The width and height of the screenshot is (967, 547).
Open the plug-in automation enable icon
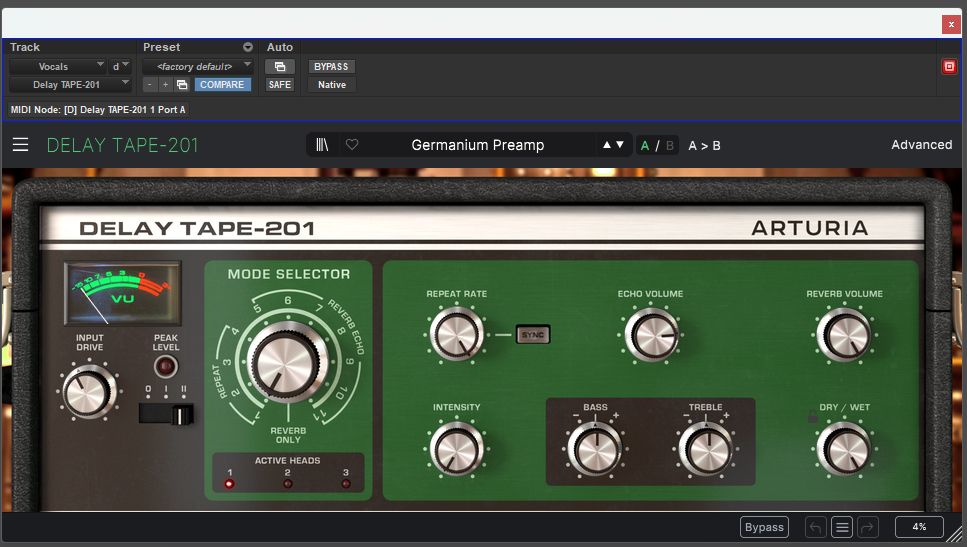click(x=279, y=67)
